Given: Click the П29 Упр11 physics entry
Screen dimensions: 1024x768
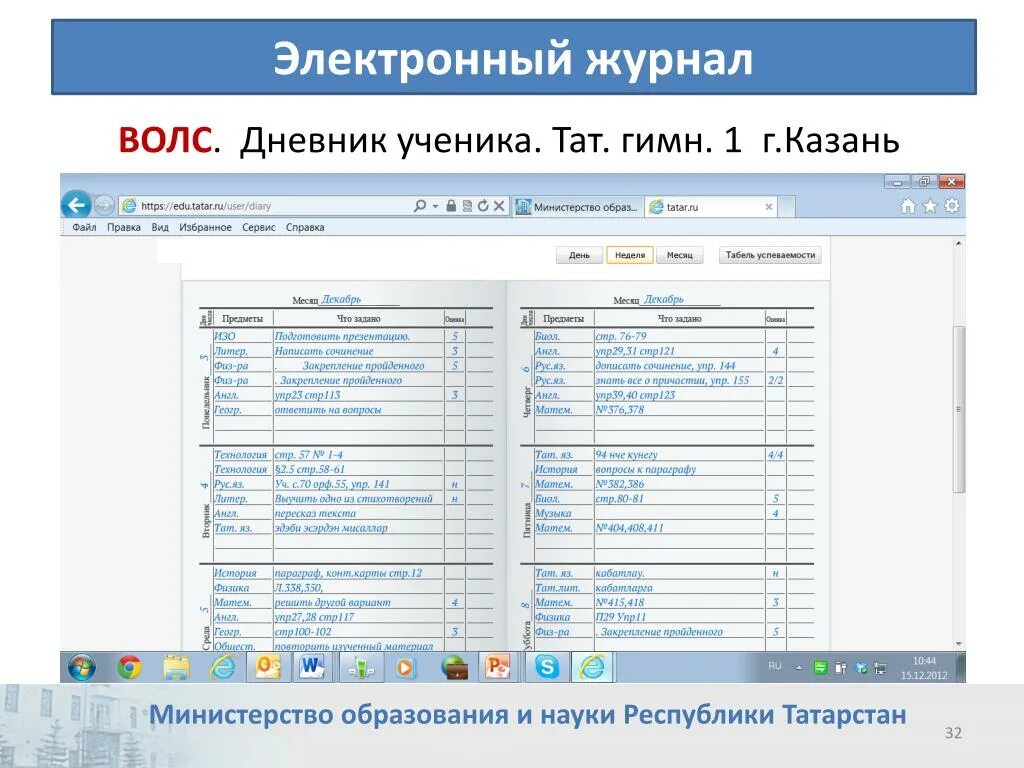Looking at the screenshot, I should pos(621,617).
